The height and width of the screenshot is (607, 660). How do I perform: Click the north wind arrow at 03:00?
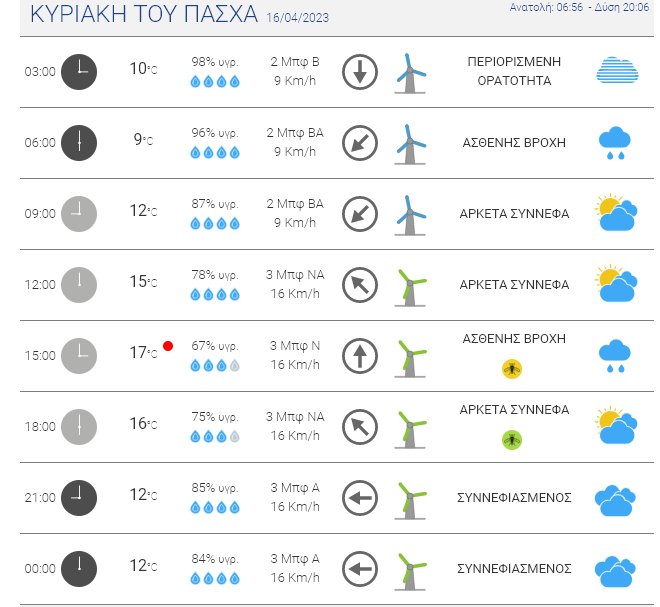(x=359, y=72)
